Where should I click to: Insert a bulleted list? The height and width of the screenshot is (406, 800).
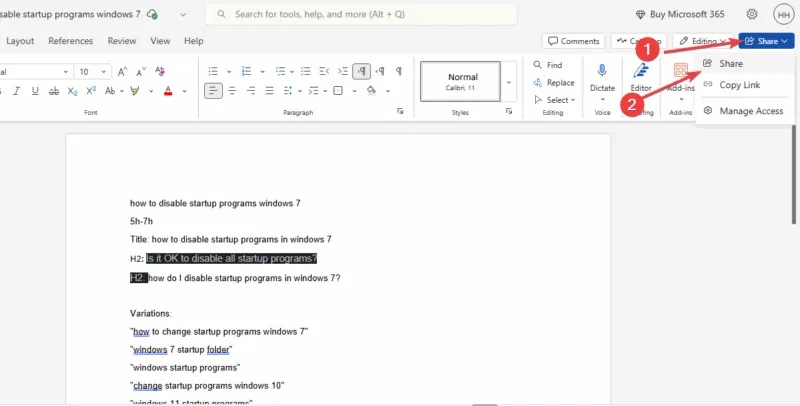pyautogui.click(x=213, y=71)
